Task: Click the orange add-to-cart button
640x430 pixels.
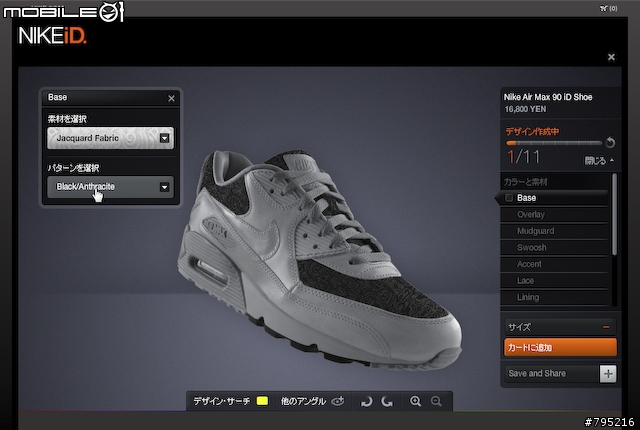Action: [x=560, y=347]
